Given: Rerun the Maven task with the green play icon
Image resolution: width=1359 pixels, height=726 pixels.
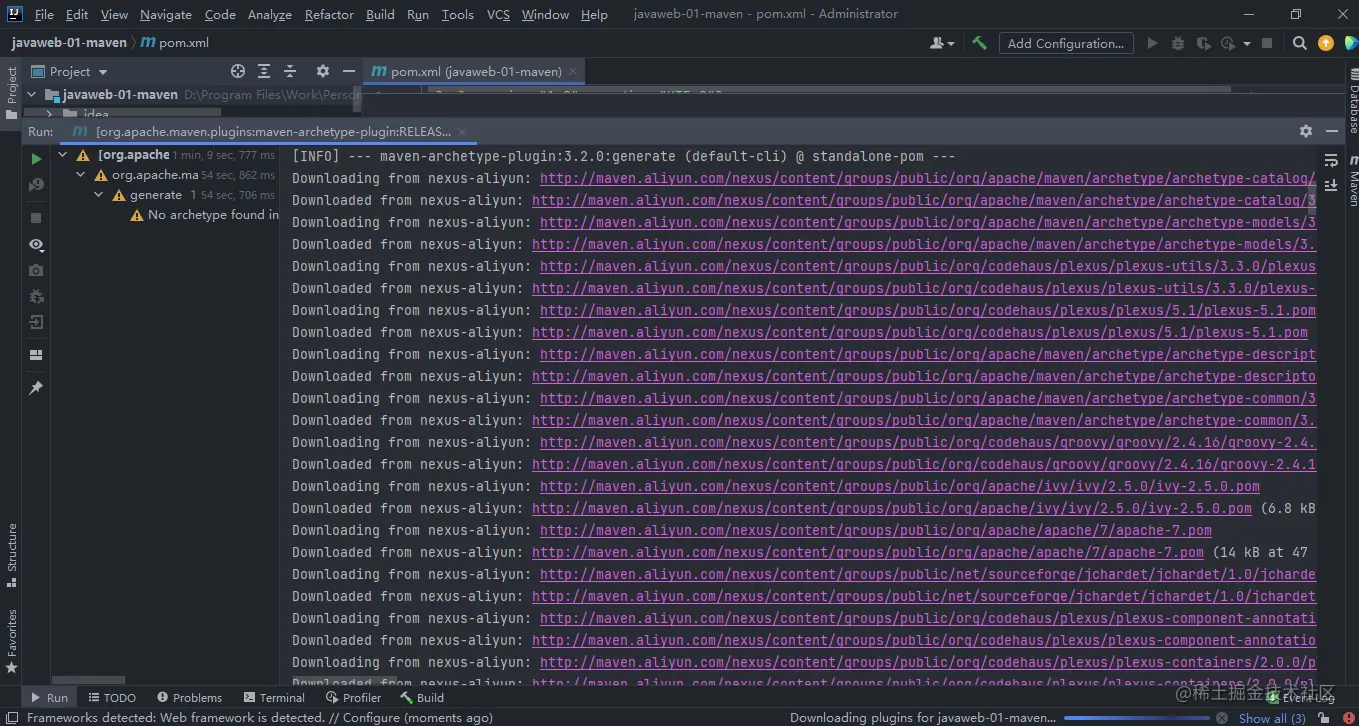Looking at the screenshot, I should point(36,159).
